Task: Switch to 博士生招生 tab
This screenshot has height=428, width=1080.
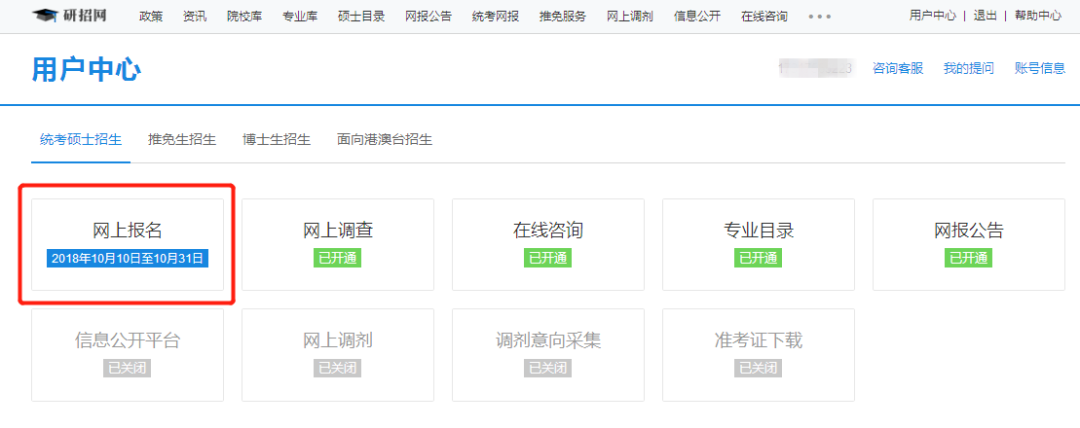Action: click(x=277, y=139)
